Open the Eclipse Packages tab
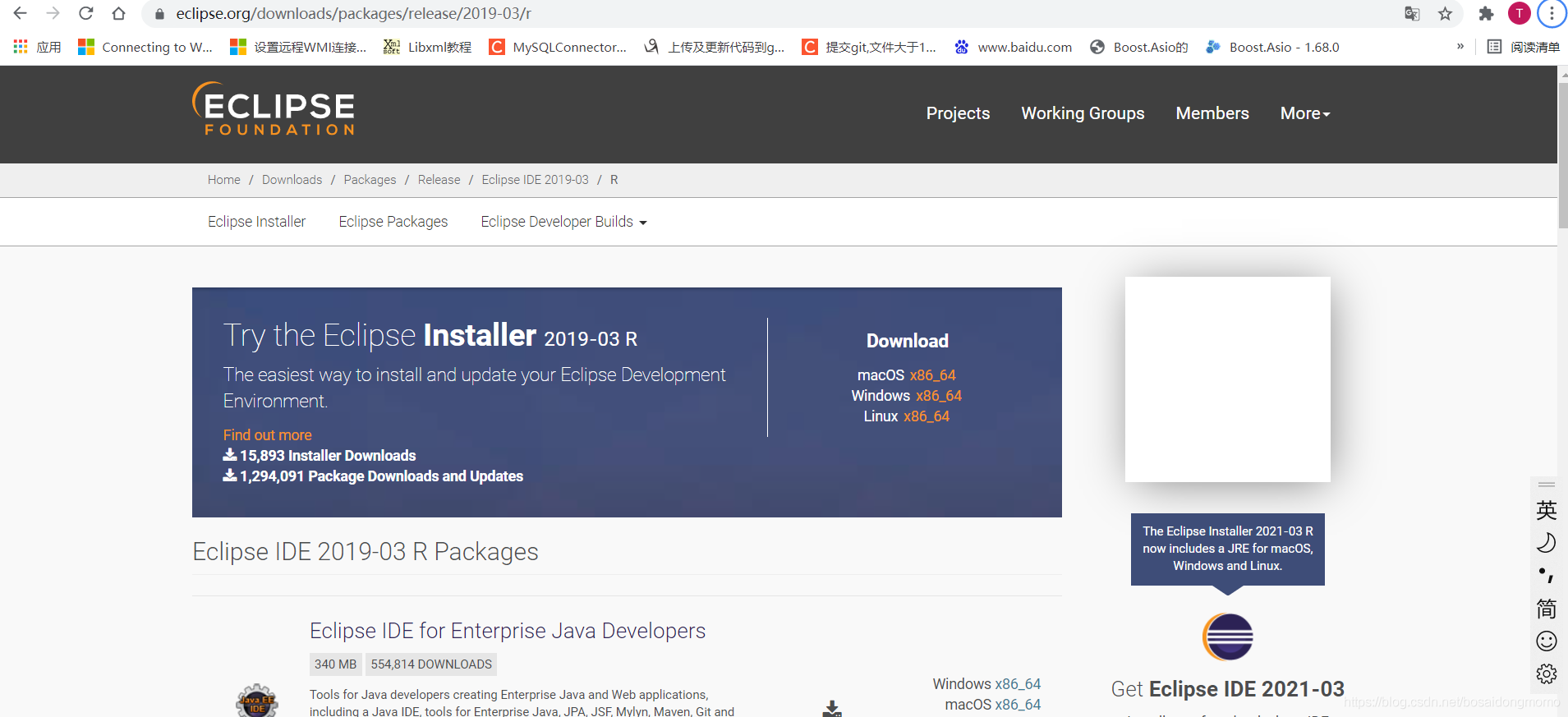This screenshot has width=1568, height=717. point(393,222)
